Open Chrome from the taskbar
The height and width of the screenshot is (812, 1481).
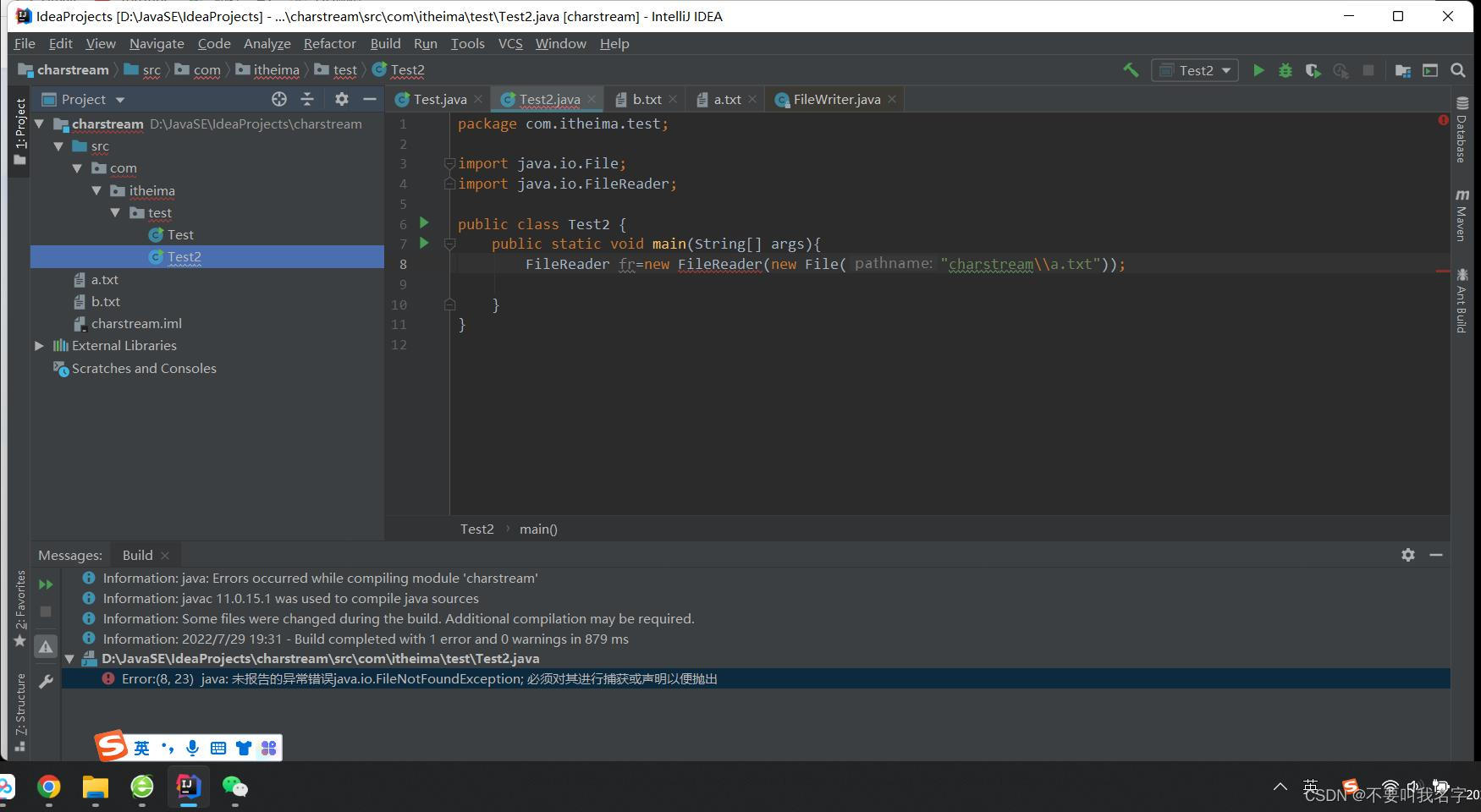click(49, 787)
